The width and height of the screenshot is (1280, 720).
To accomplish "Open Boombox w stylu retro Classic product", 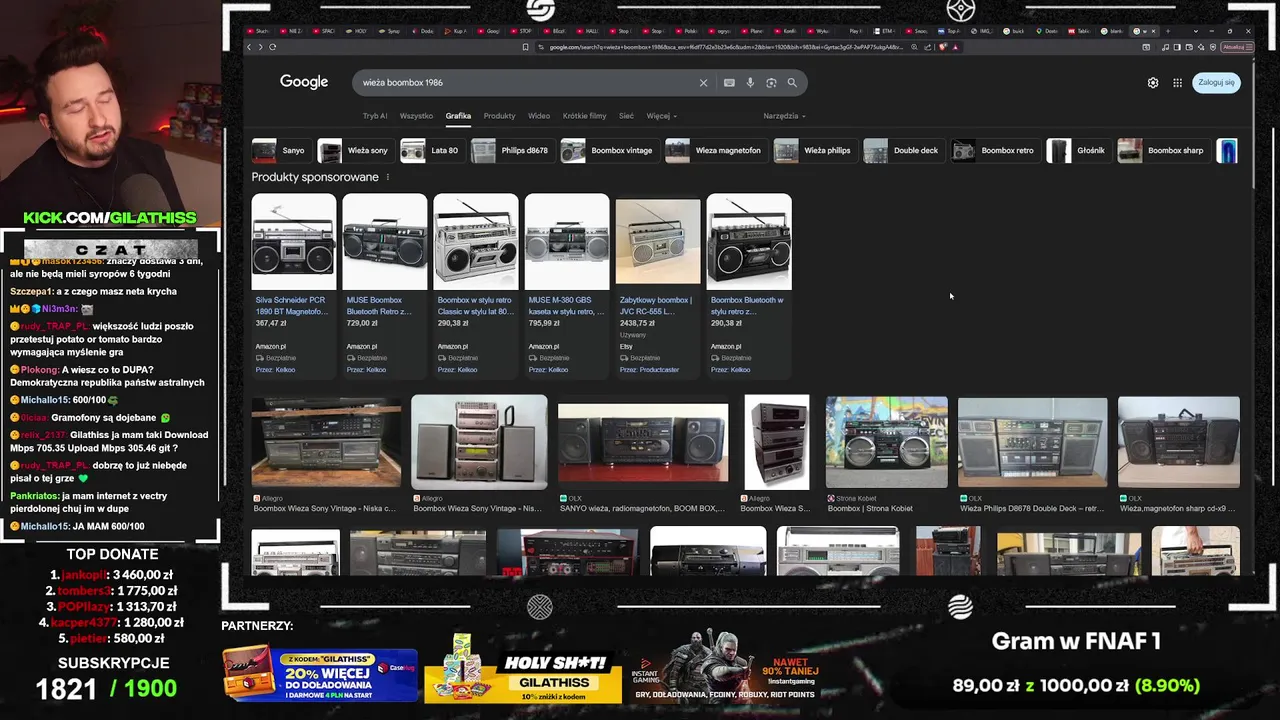I will tap(475, 286).
